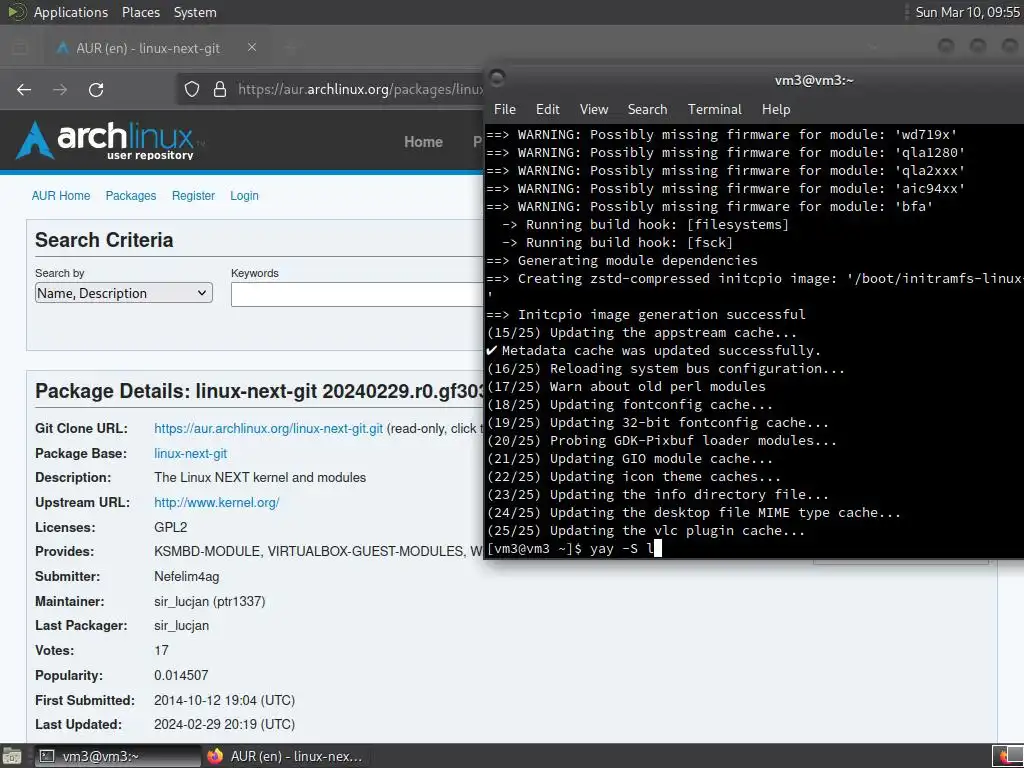1024x768 pixels.
Task: Click the GPL2 license text
Action: tap(170, 527)
